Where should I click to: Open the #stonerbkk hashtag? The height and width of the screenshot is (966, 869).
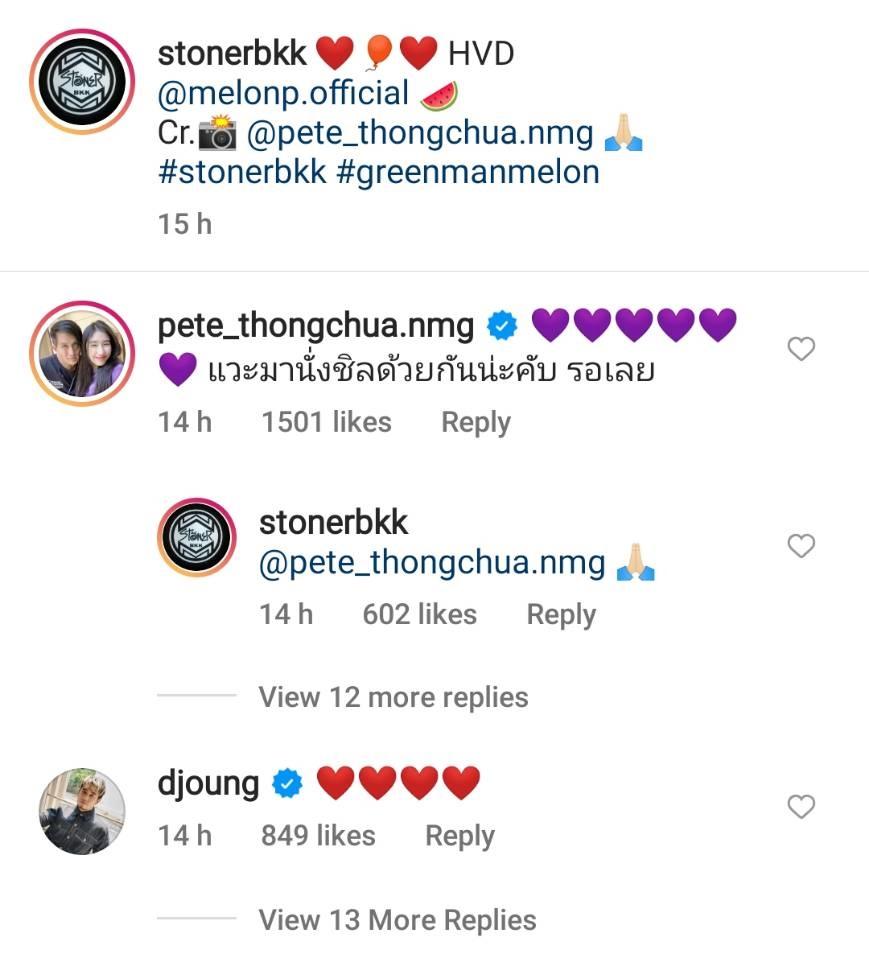(242, 171)
